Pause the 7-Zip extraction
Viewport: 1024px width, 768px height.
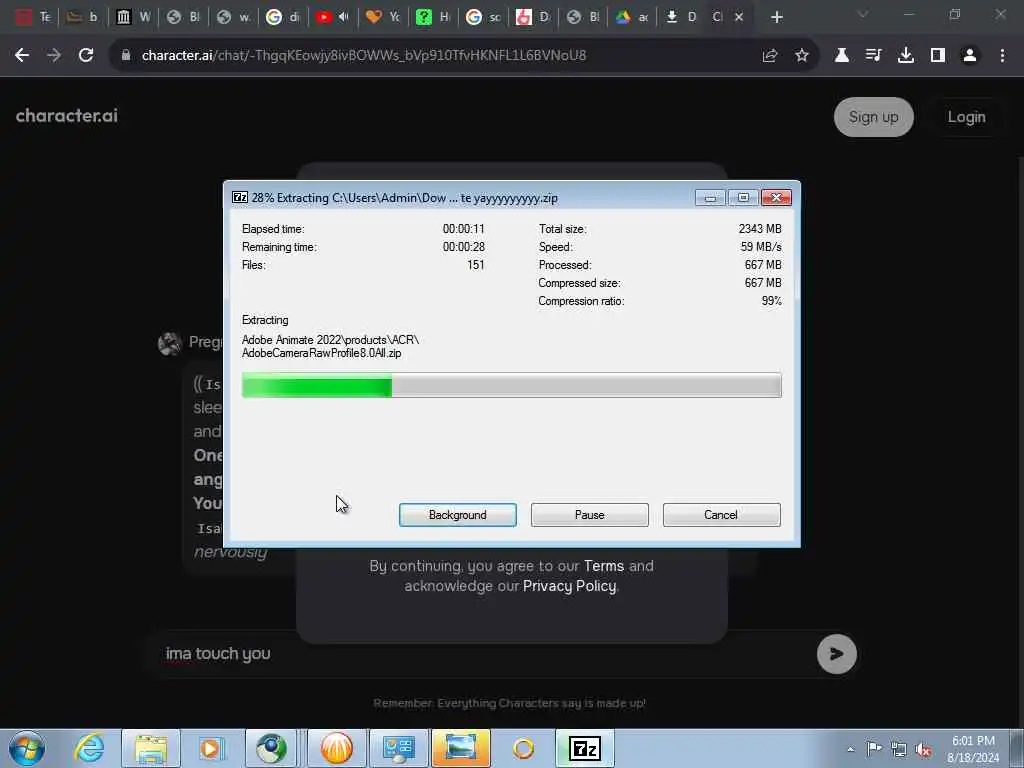coord(589,515)
